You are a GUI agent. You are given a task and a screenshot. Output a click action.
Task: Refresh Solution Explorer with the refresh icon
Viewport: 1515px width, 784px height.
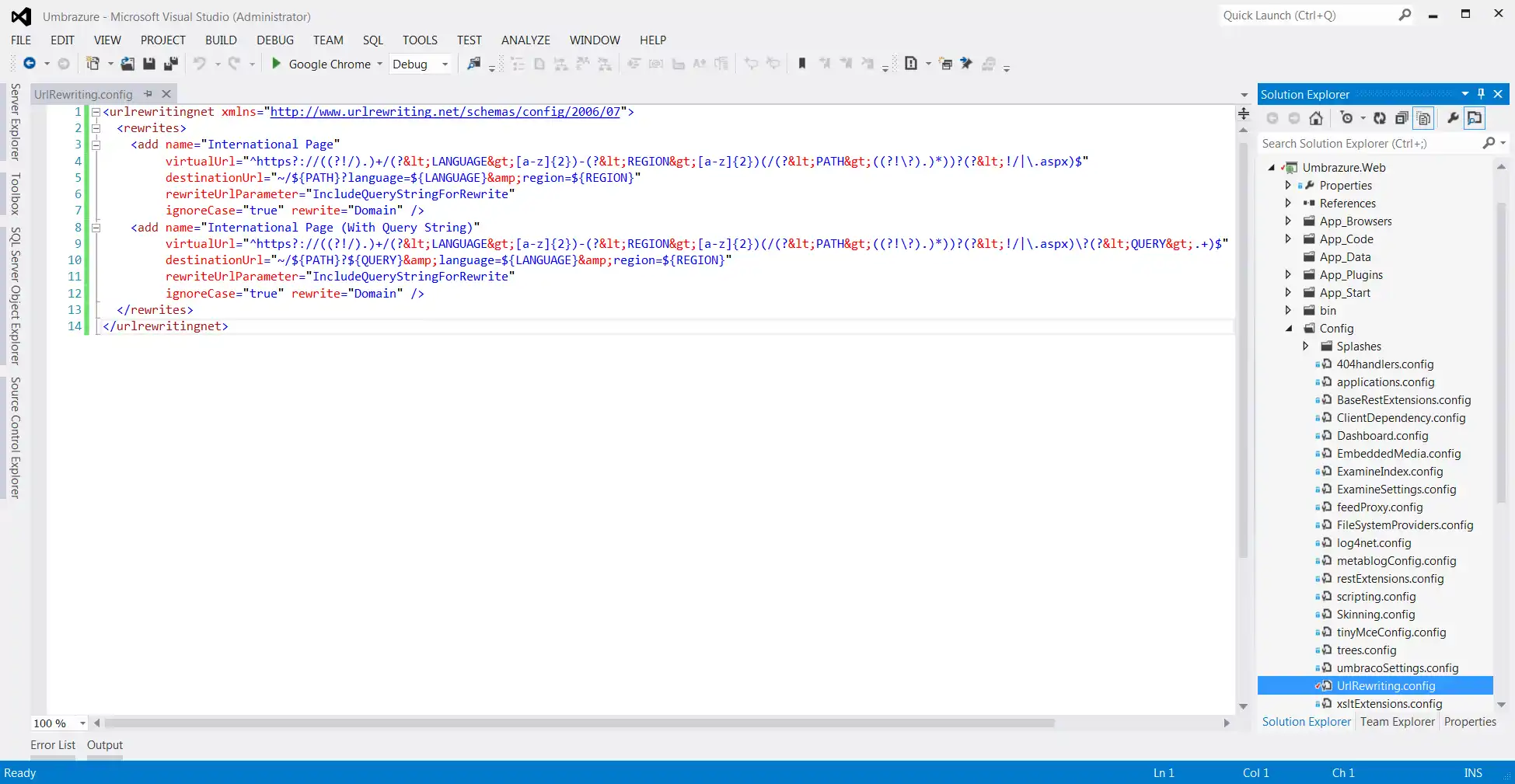pyautogui.click(x=1380, y=118)
